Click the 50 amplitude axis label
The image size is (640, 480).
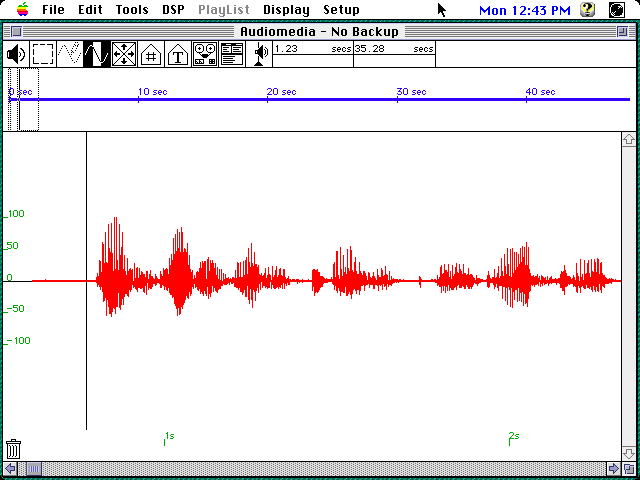coord(12,246)
